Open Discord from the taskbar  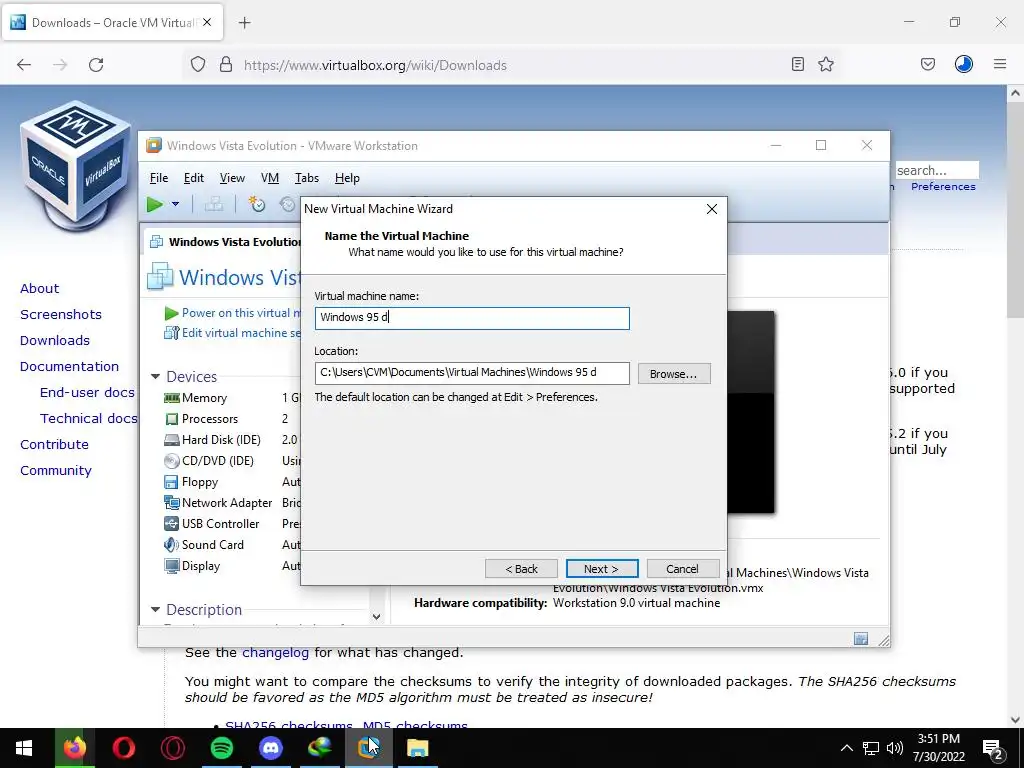pos(270,748)
